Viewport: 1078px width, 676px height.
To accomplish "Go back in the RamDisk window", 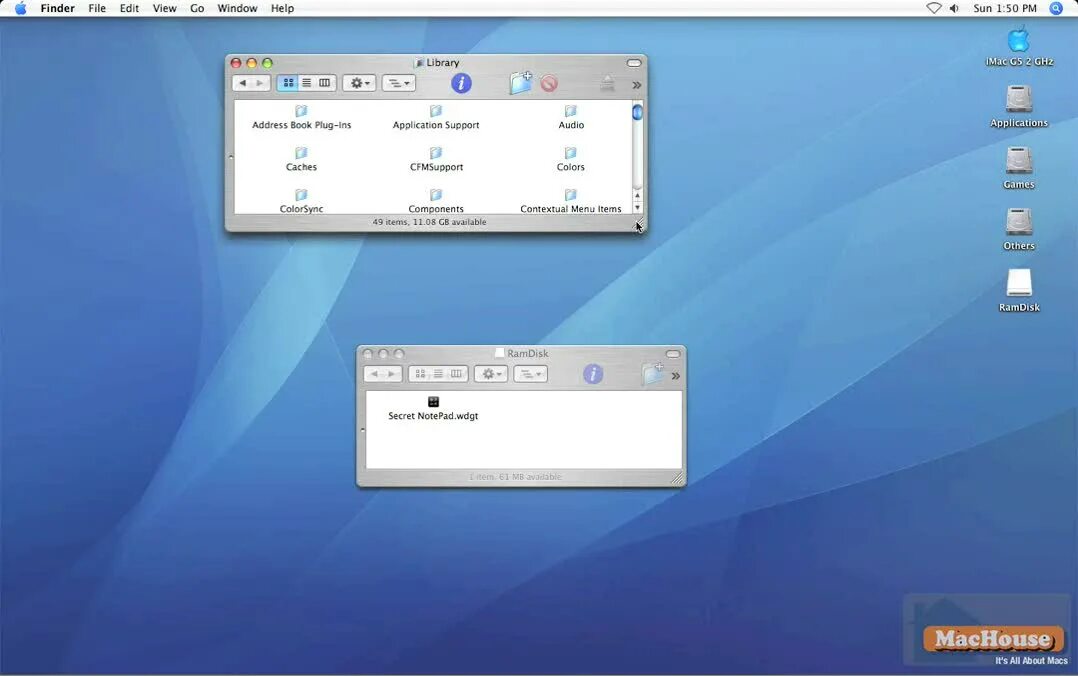I will [374, 374].
